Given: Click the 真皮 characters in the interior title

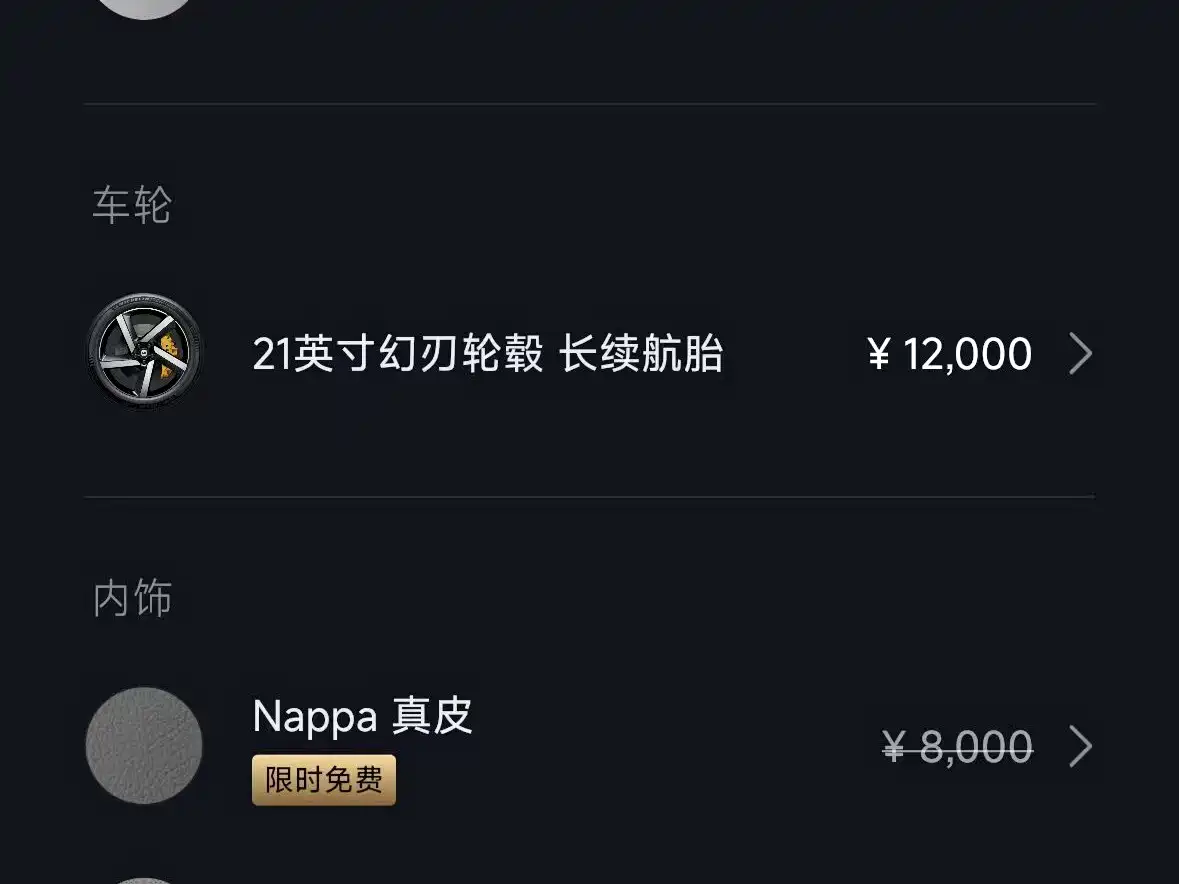Looking at the screenshot, I should pyautogui.click(x=432, y=717).
